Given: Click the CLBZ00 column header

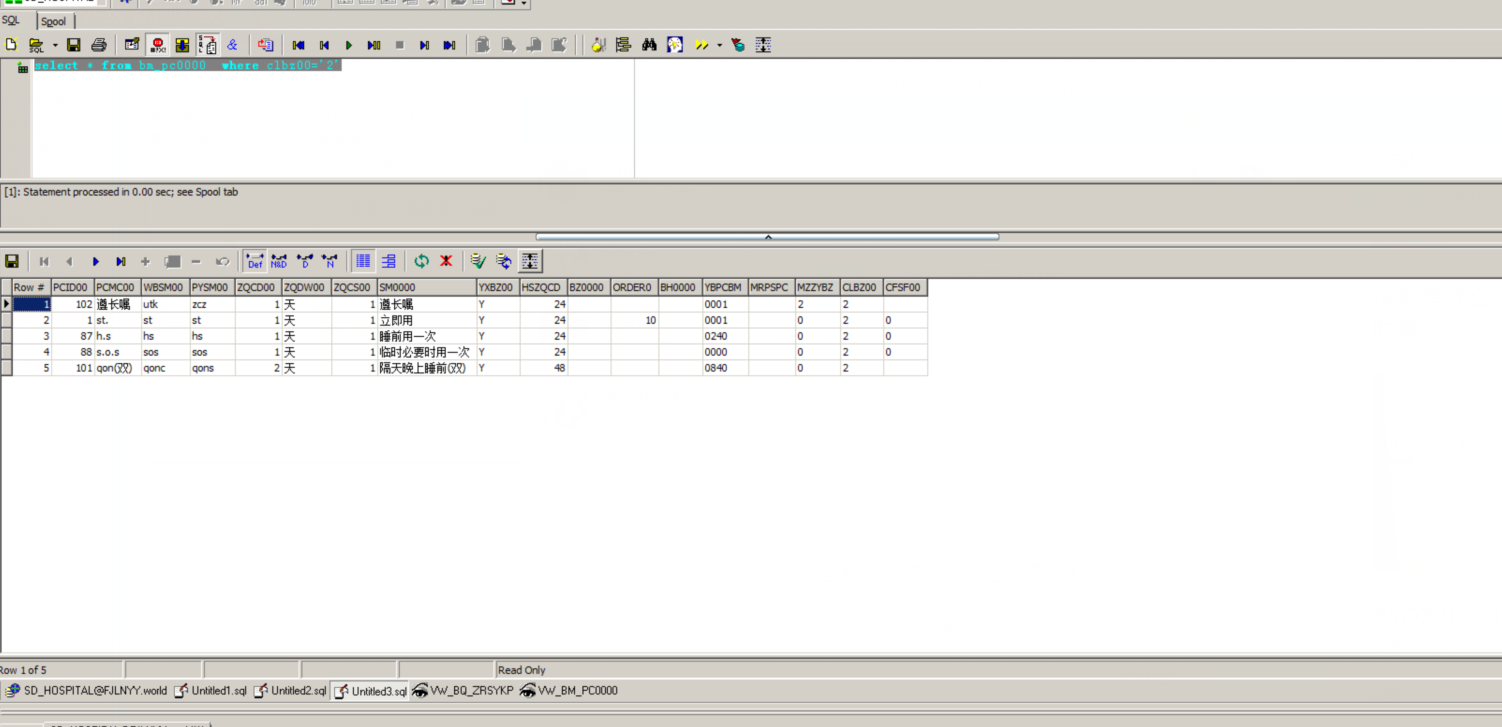Looking at the screenshot, I should click(861, 288).
